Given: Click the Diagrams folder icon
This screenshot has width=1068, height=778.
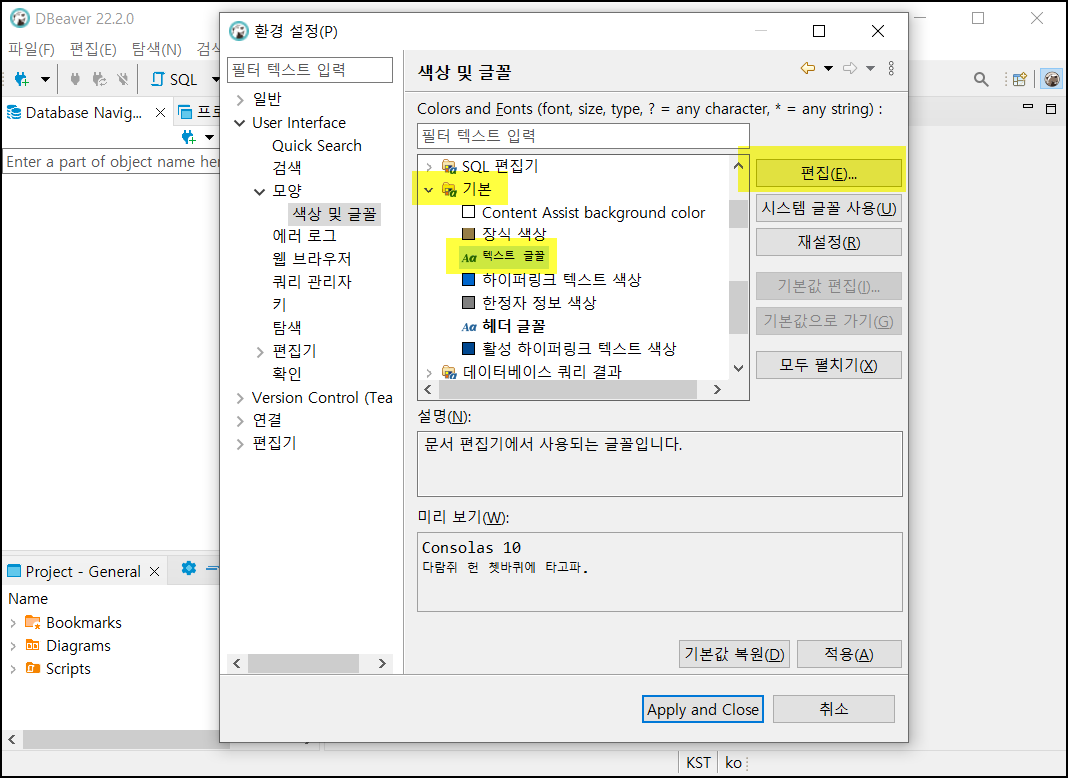Looking at the screenshot, I should (33, 645).
